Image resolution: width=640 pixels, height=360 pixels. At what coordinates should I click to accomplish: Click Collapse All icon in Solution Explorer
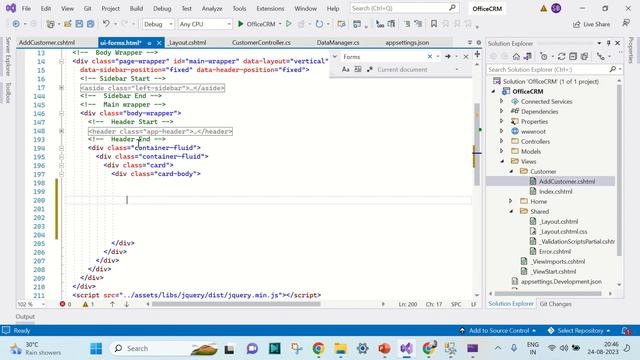[x=573, y=56]
